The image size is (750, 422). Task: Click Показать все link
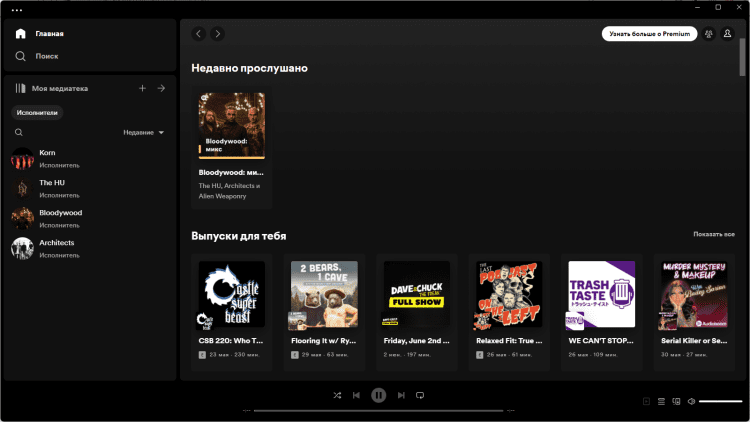714,234
